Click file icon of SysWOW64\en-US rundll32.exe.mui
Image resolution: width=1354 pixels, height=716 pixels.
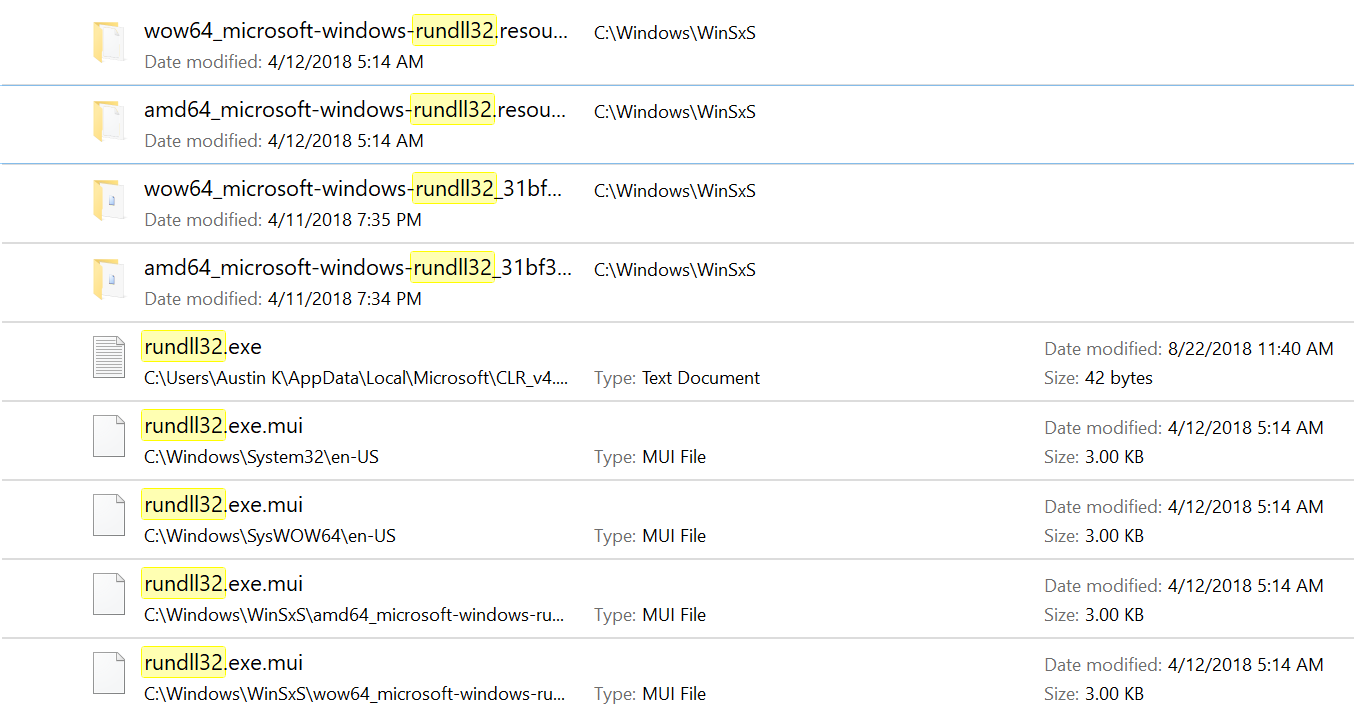point(109,516)
